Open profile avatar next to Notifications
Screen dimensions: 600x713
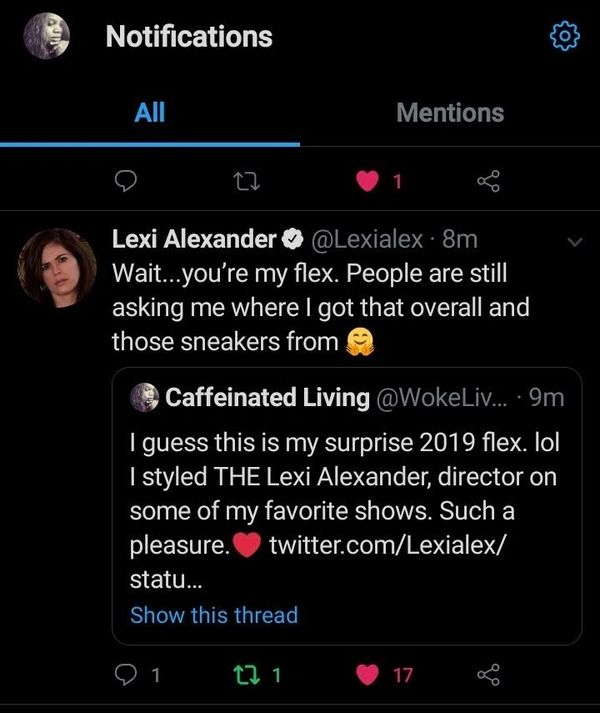(45, 38)
